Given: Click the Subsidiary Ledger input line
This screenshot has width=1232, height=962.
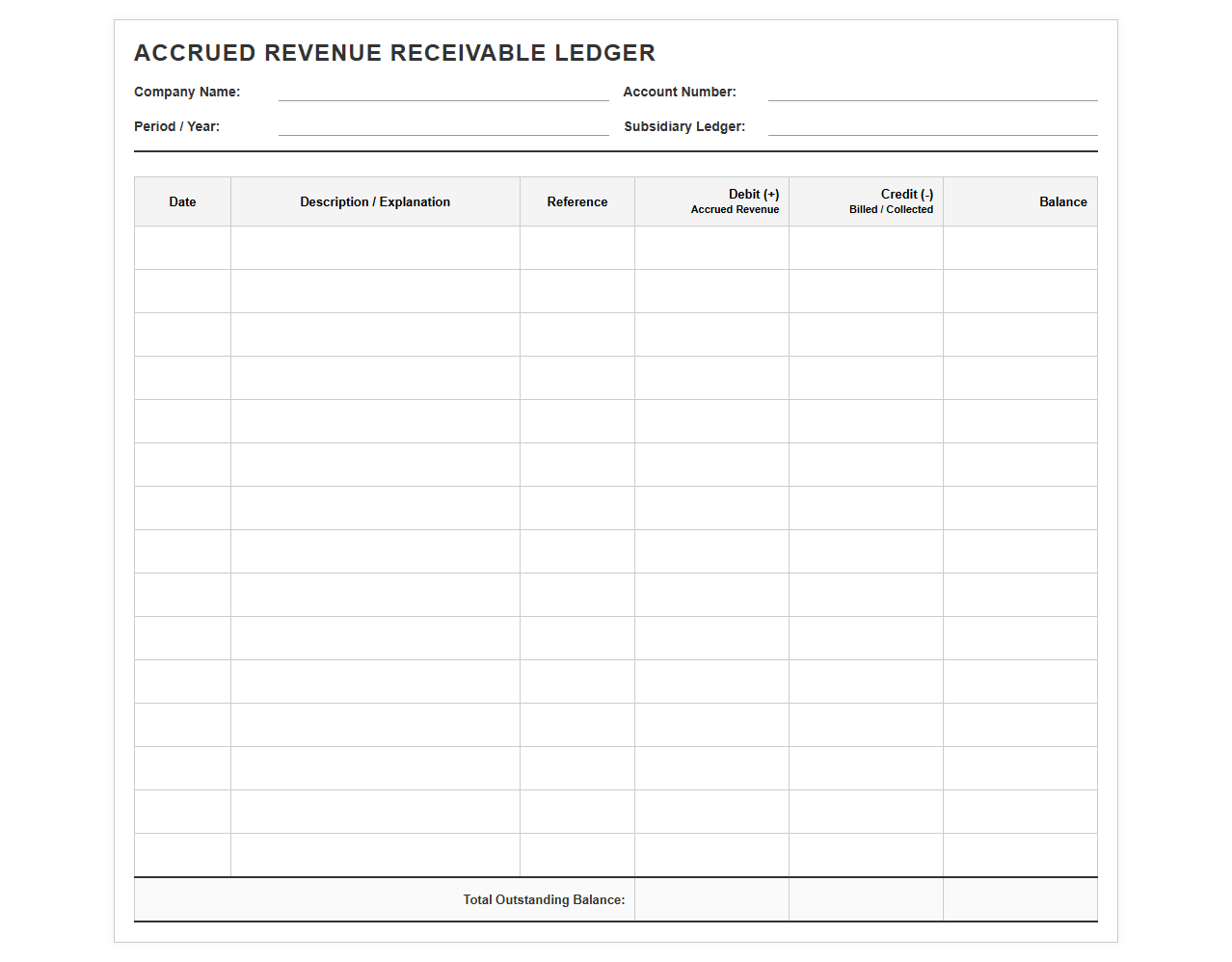Looking at the screenshot, I should click(932, 126).
